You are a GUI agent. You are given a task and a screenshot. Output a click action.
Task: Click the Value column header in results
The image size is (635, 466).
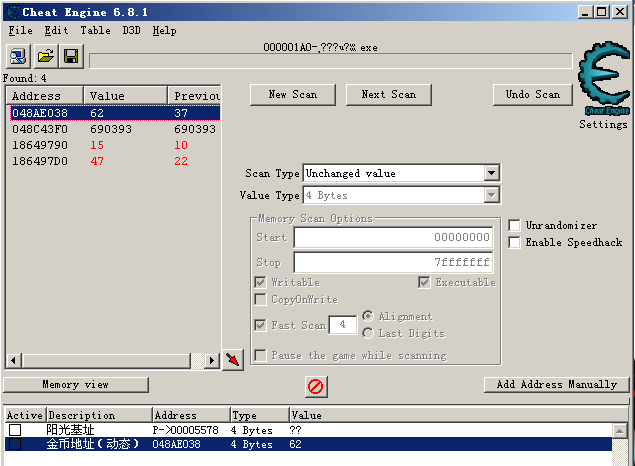[126, 96]
